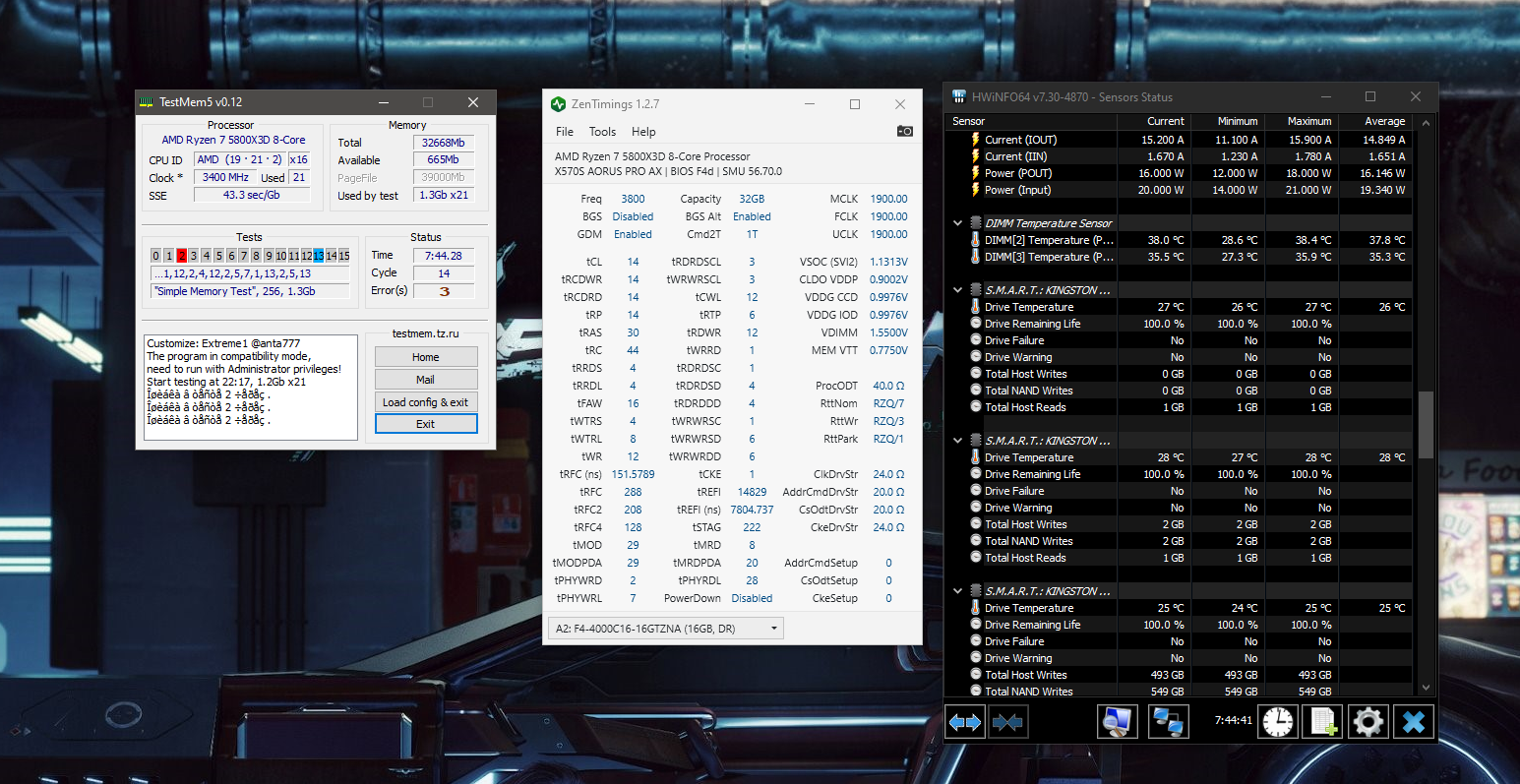Click the clock icon in HWiNFO64 toolbar
The width and height of the screenshot is (1520, 784).
tap(1278, 722)
